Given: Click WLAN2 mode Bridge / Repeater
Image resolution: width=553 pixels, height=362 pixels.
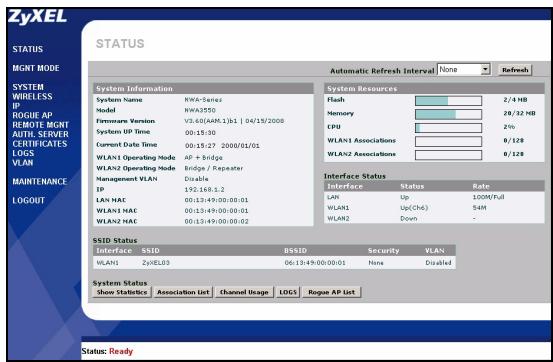Looking at the screenshot, I should coord(213,168).
